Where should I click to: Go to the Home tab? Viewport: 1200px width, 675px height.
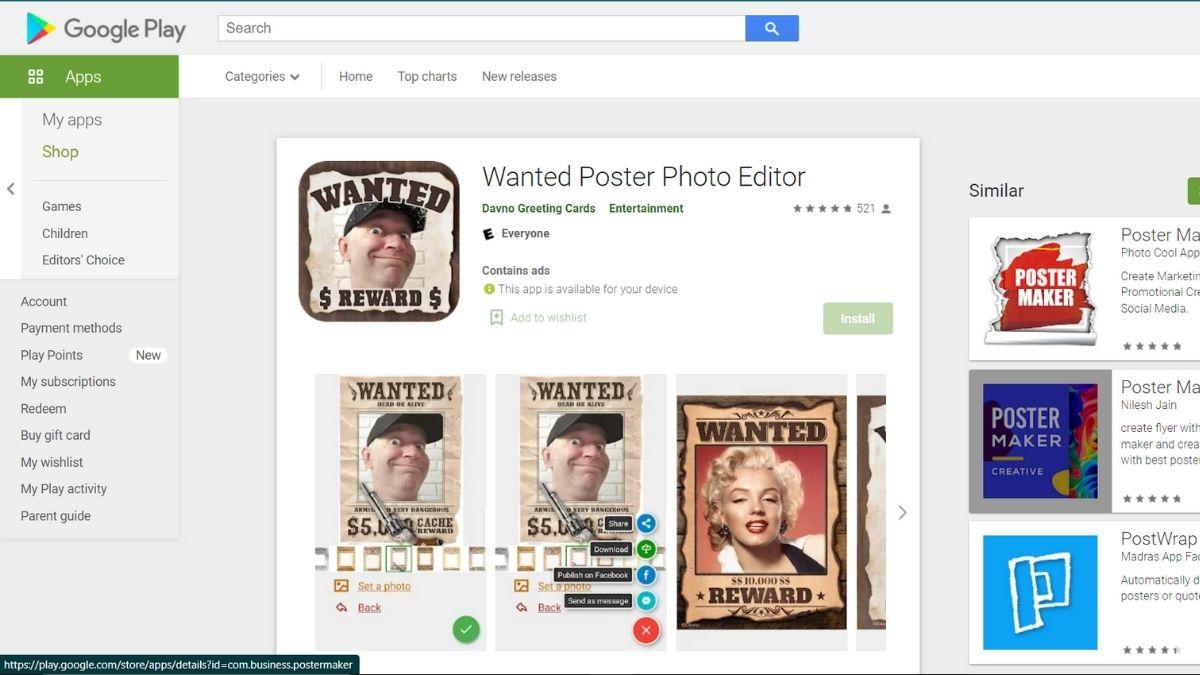(x=355, y=76)
